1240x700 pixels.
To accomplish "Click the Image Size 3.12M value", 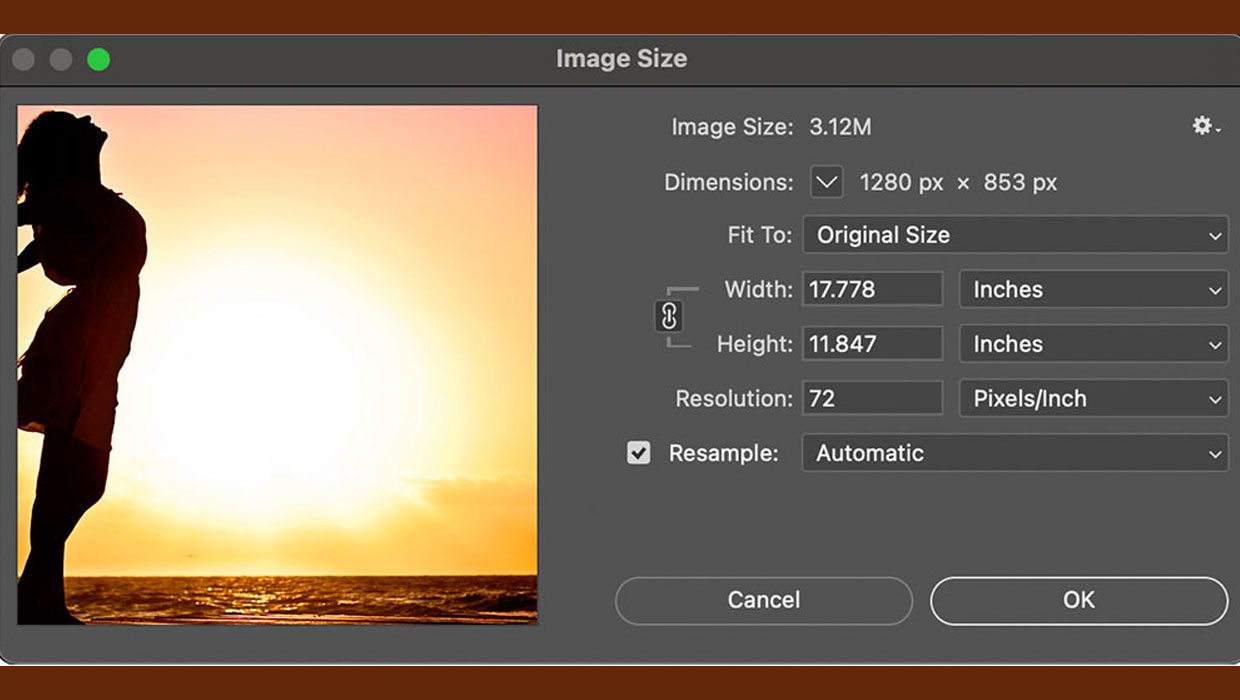I will [x=840, y=127].
